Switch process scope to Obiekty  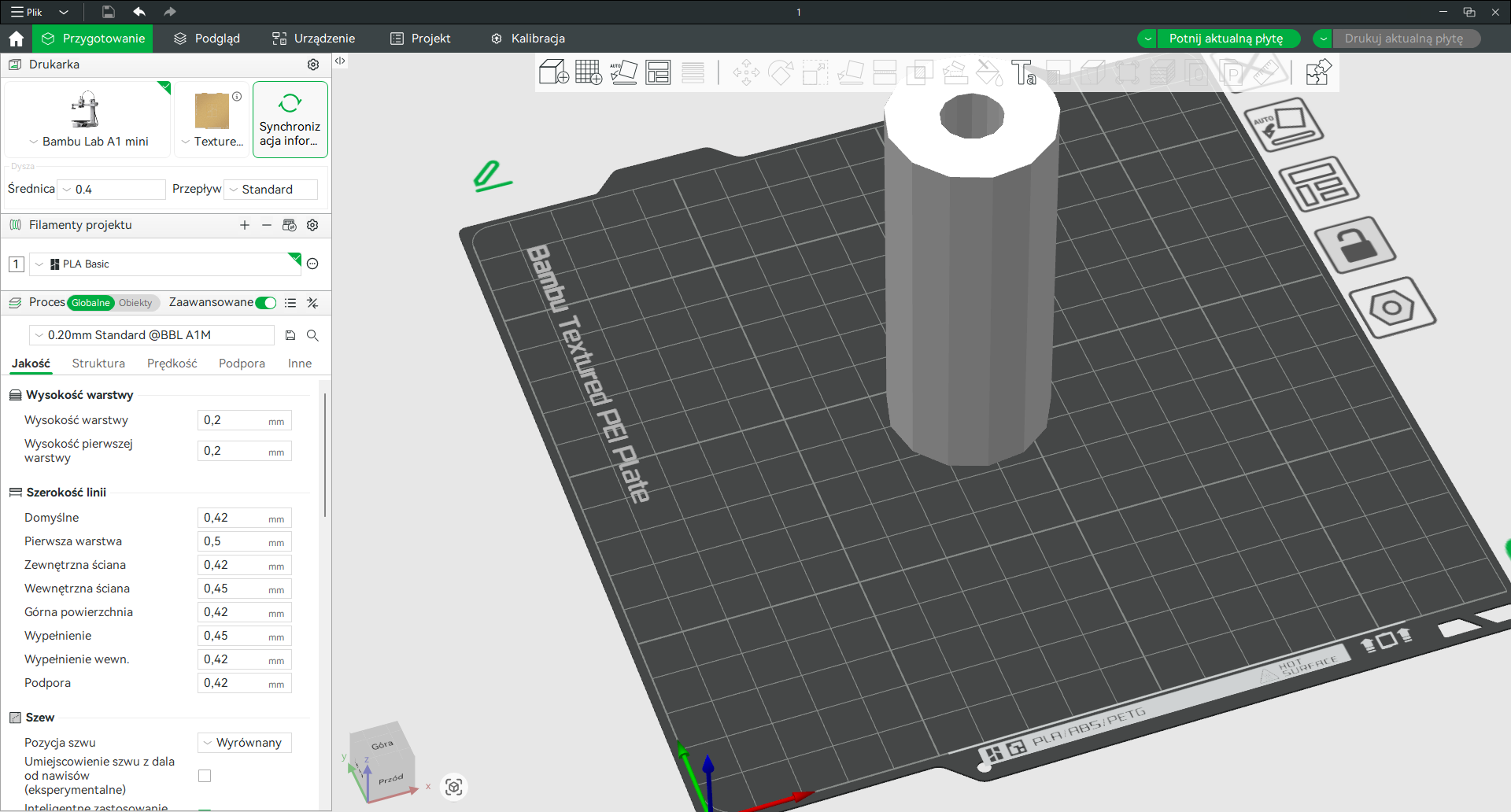tap(135, 303)
